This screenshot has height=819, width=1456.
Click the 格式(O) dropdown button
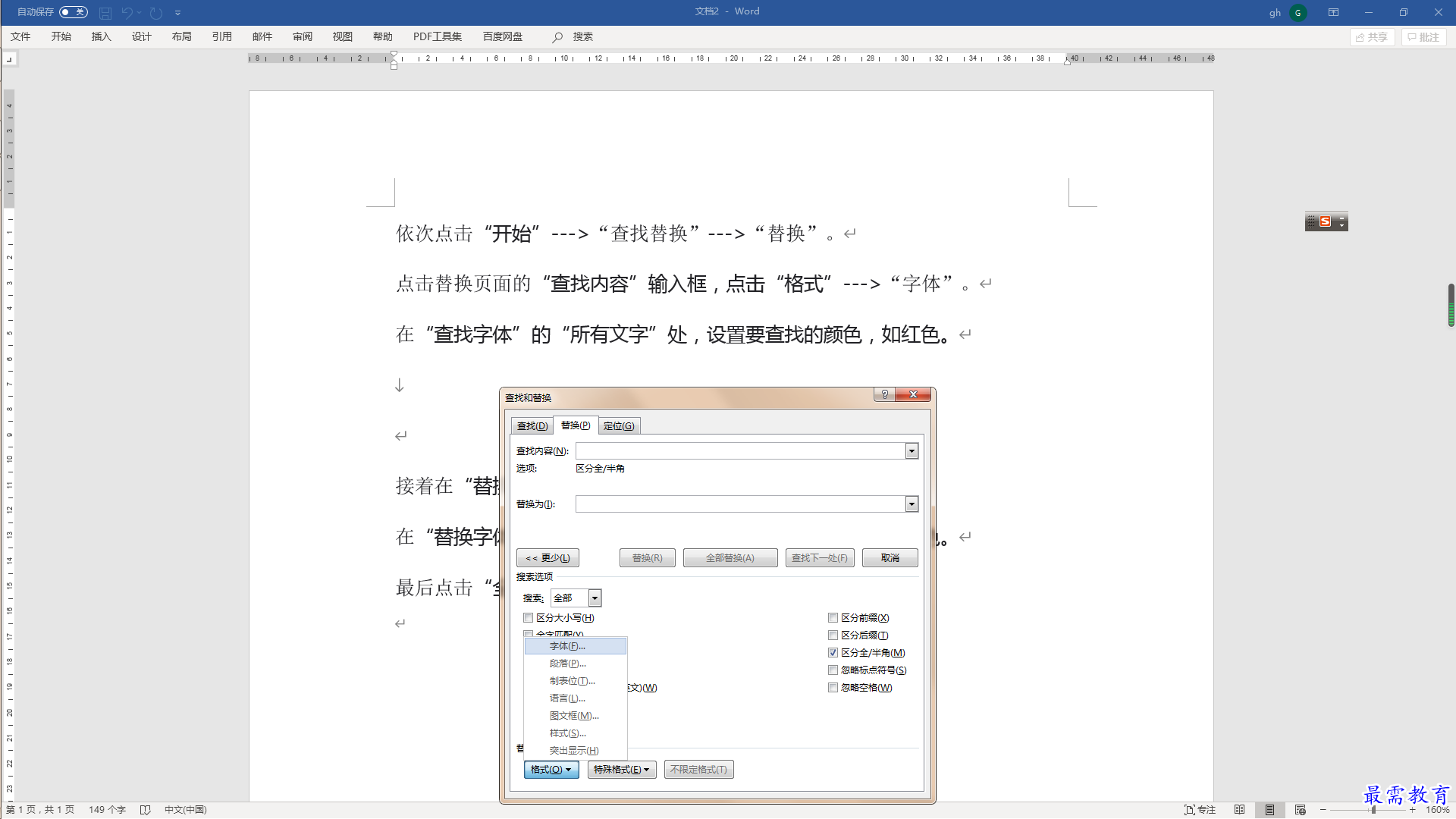551,770
